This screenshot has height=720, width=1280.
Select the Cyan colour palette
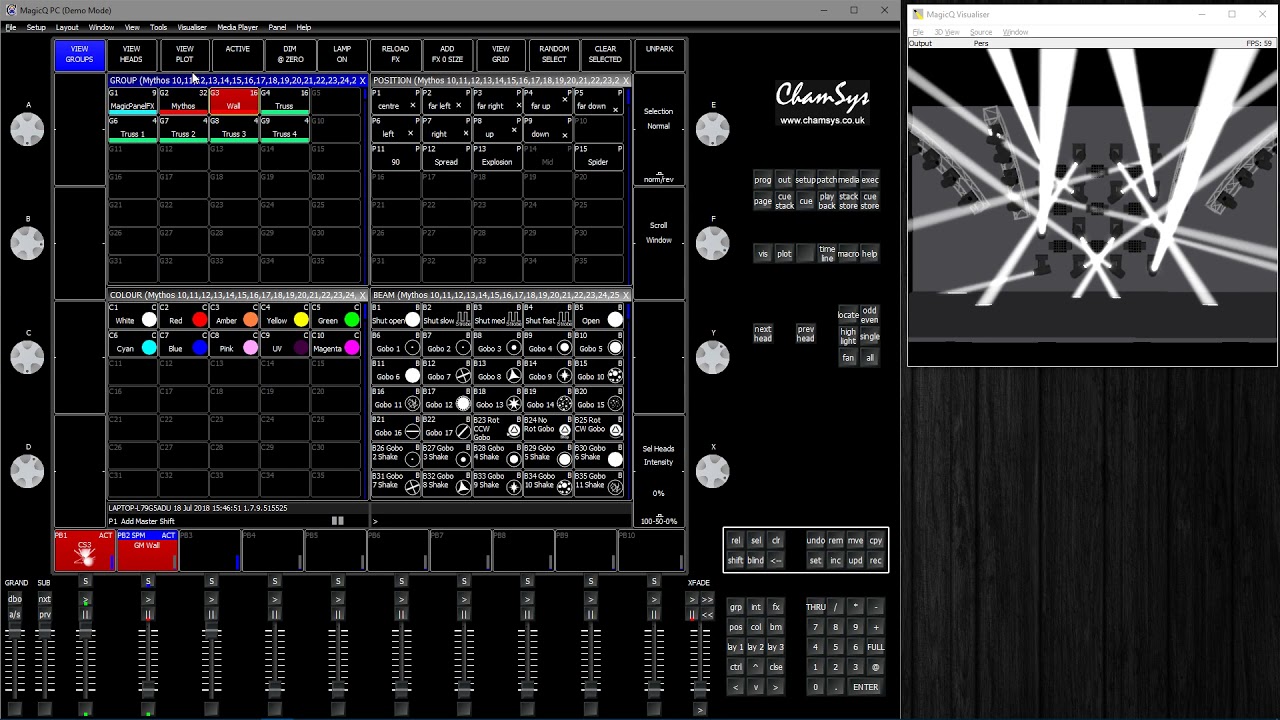(133, 343)
